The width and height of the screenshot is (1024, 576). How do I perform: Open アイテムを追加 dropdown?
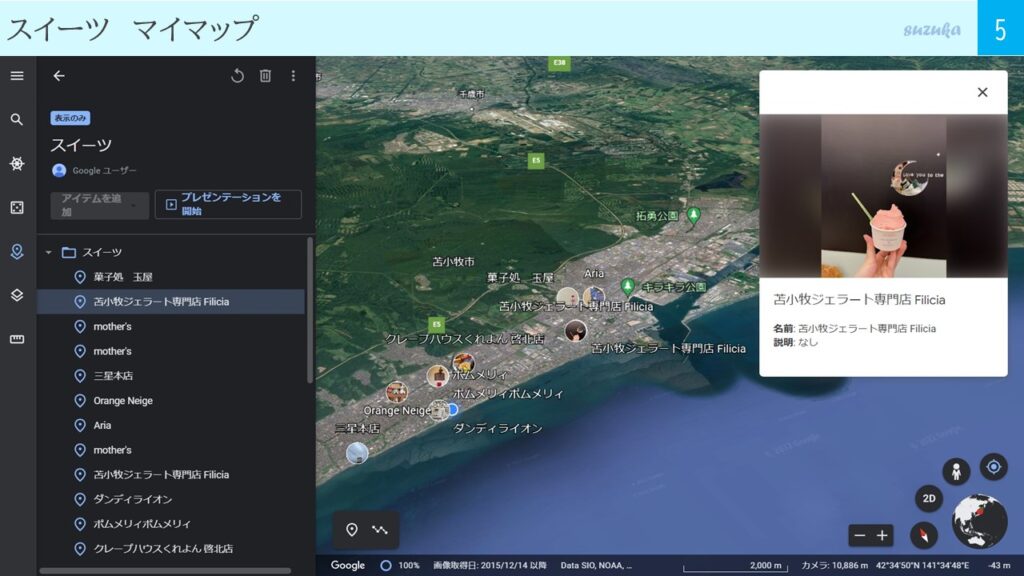point(99,205)
